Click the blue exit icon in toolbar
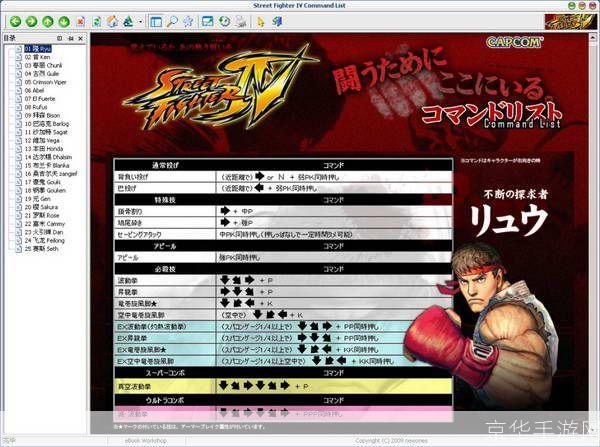 pyautogui.click(x=277, y=21)
